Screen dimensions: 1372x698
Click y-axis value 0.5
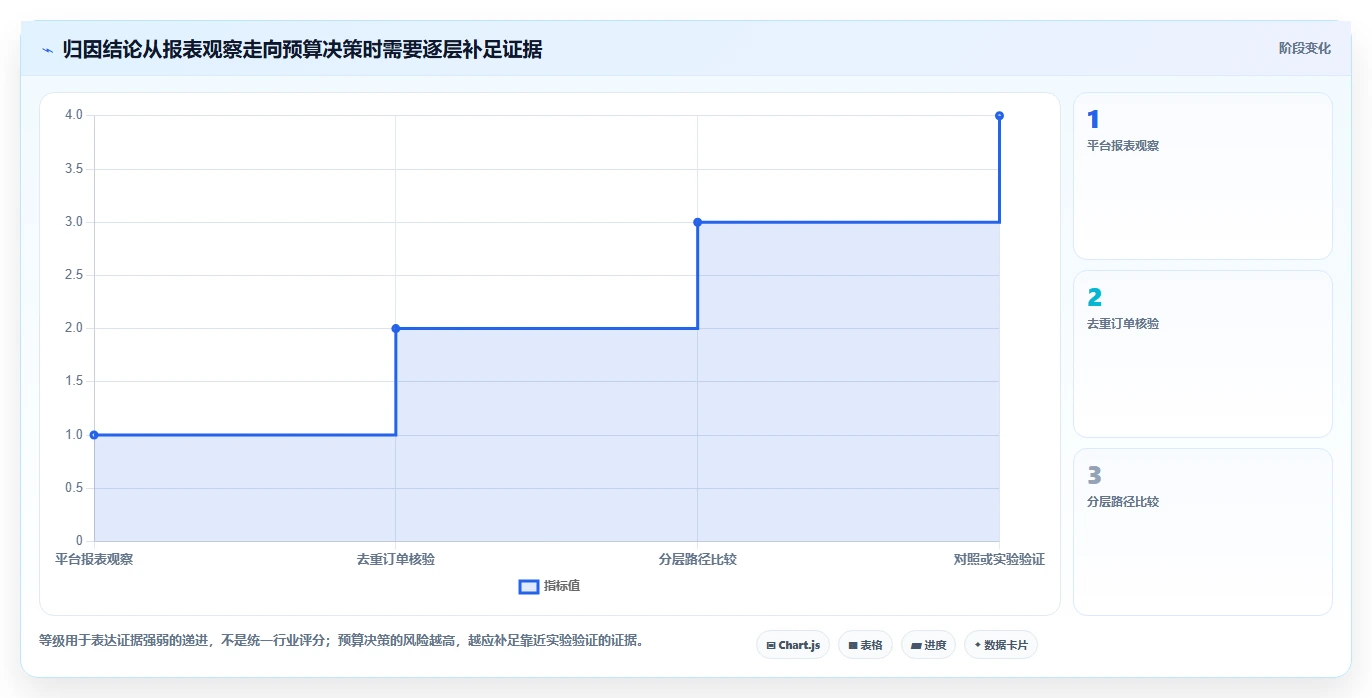(74, 488)
